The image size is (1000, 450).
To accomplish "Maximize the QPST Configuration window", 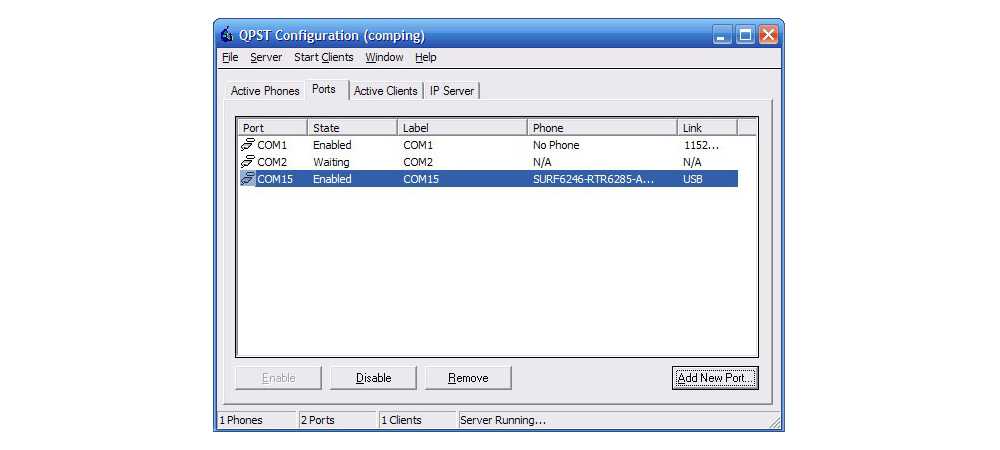I will [745, 35].
